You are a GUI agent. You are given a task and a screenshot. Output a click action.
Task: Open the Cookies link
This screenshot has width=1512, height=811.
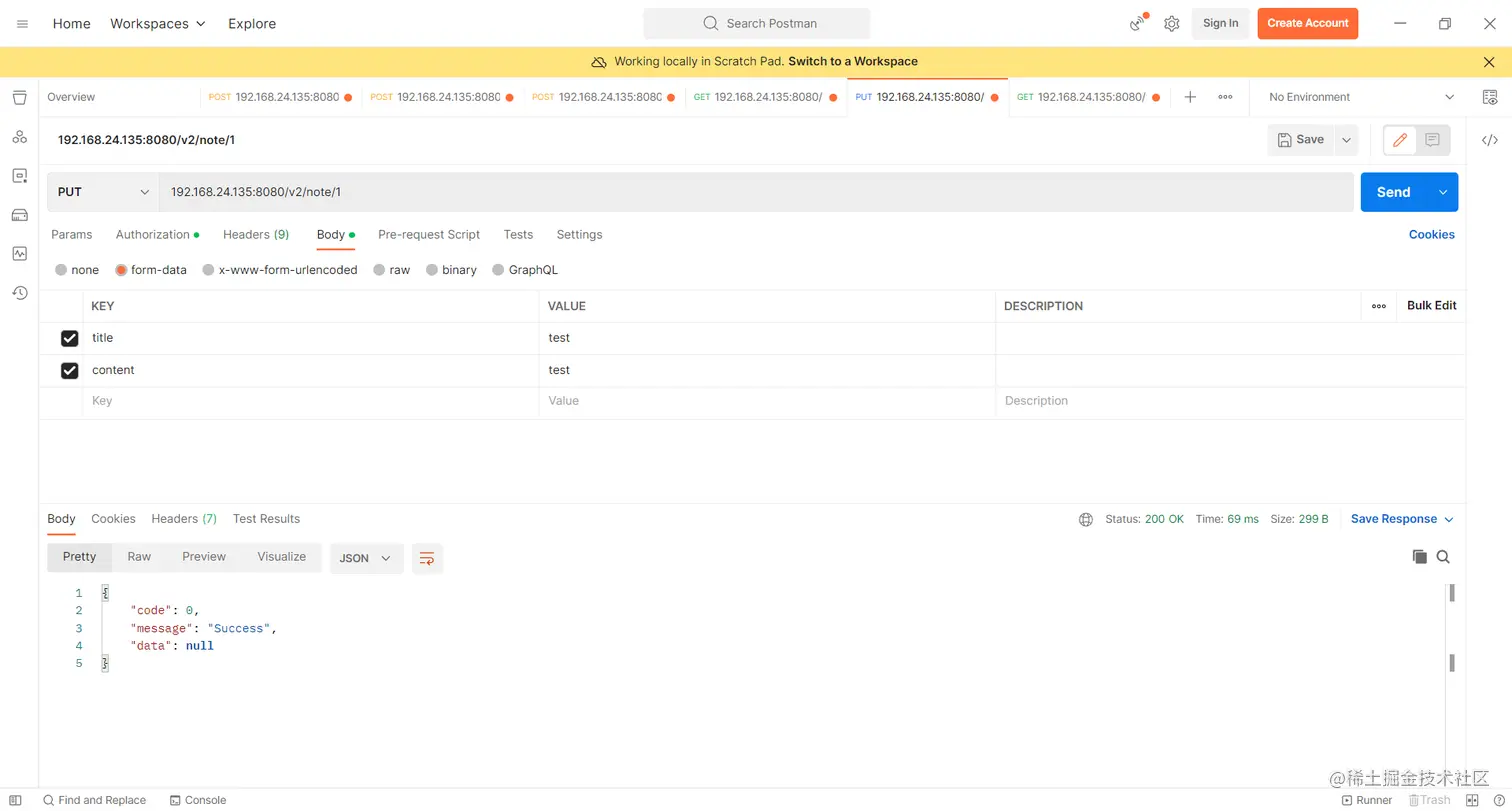1431,234
